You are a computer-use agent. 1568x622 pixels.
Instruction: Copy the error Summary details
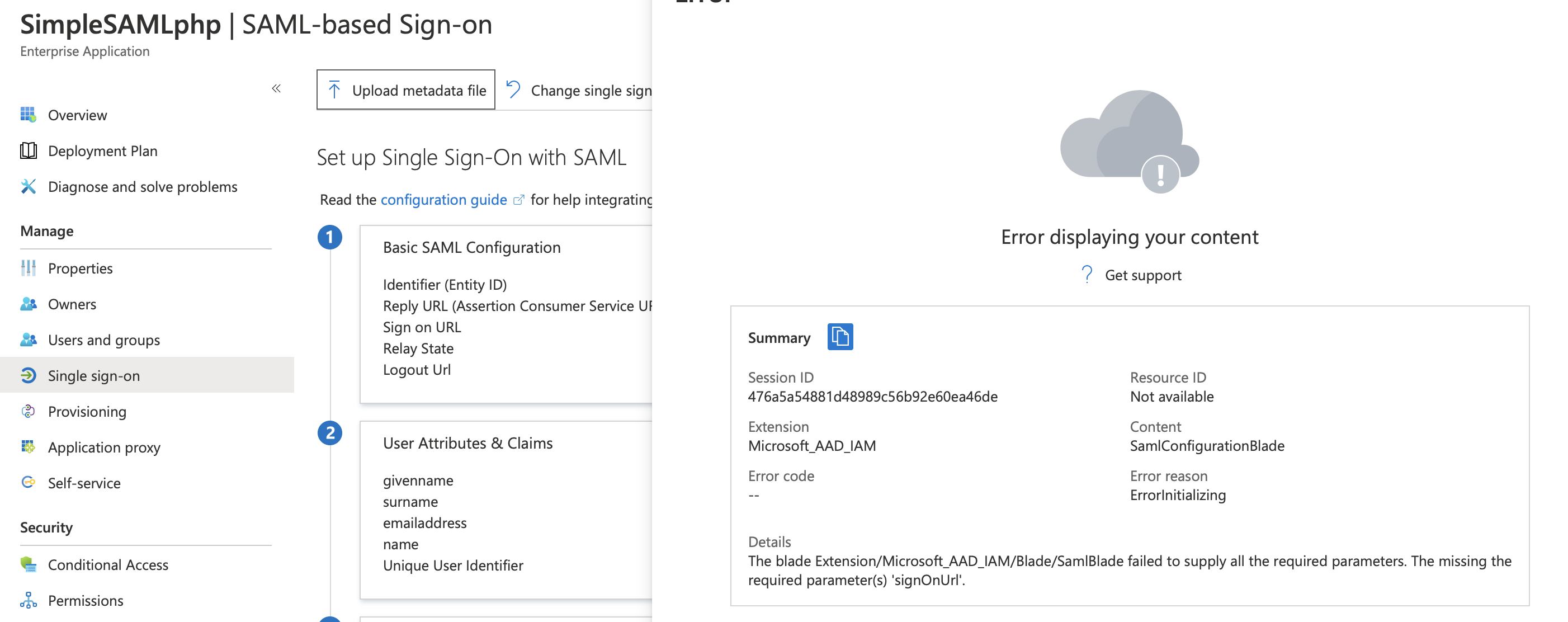[842, 337]
